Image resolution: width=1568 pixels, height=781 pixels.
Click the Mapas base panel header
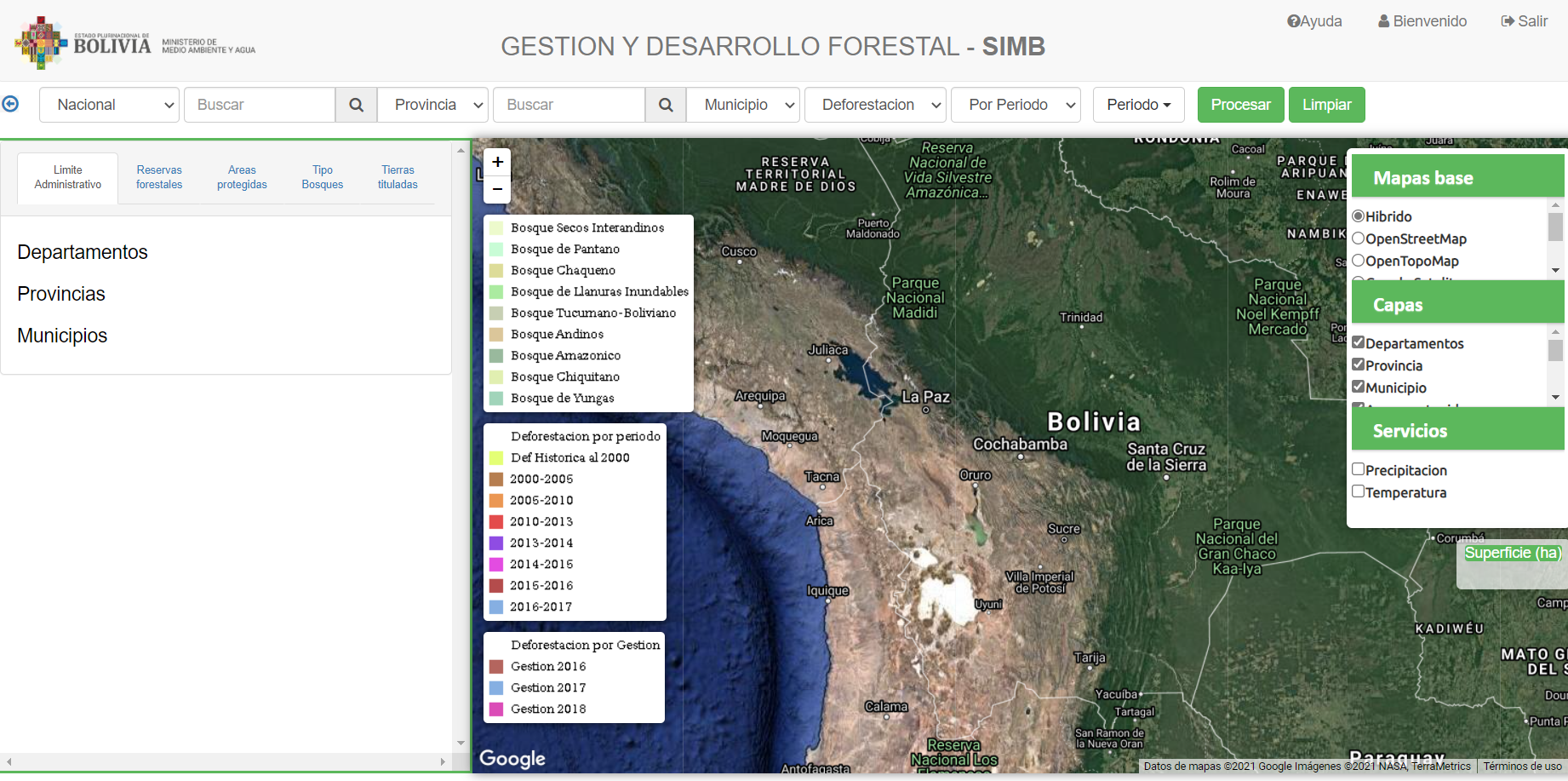coord(1458,177)
